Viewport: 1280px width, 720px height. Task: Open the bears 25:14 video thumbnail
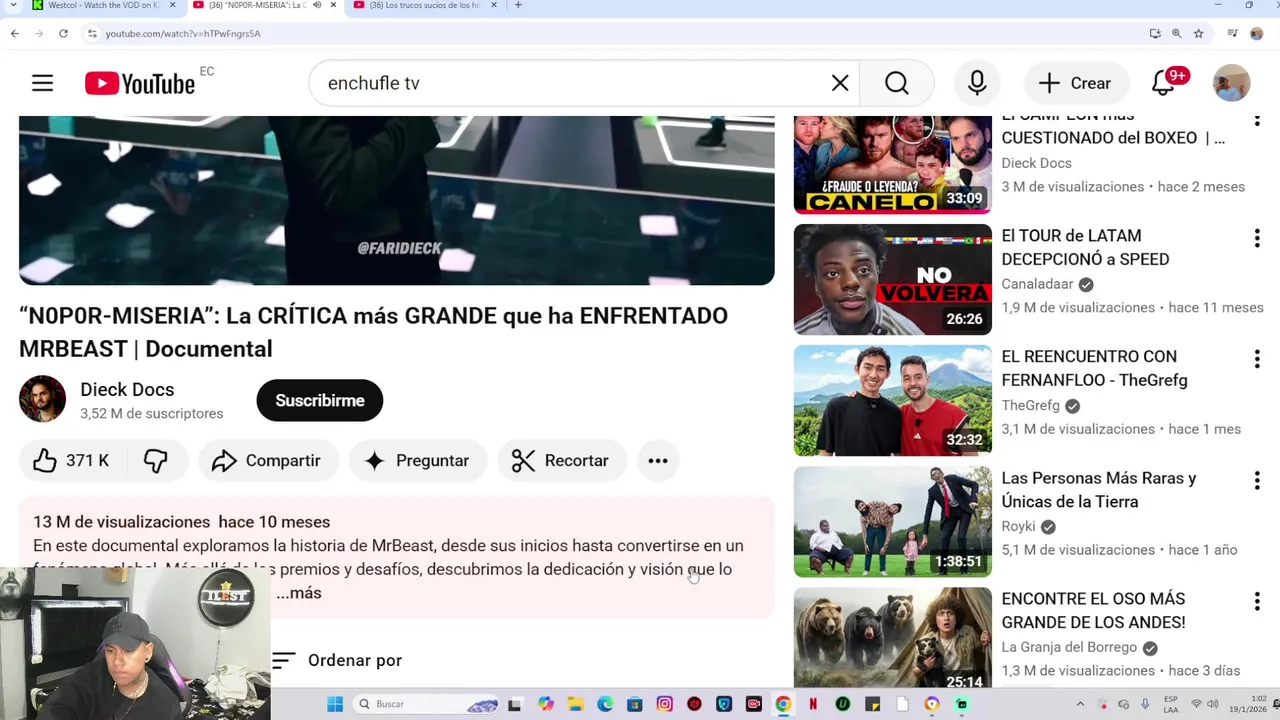(893, 638)
